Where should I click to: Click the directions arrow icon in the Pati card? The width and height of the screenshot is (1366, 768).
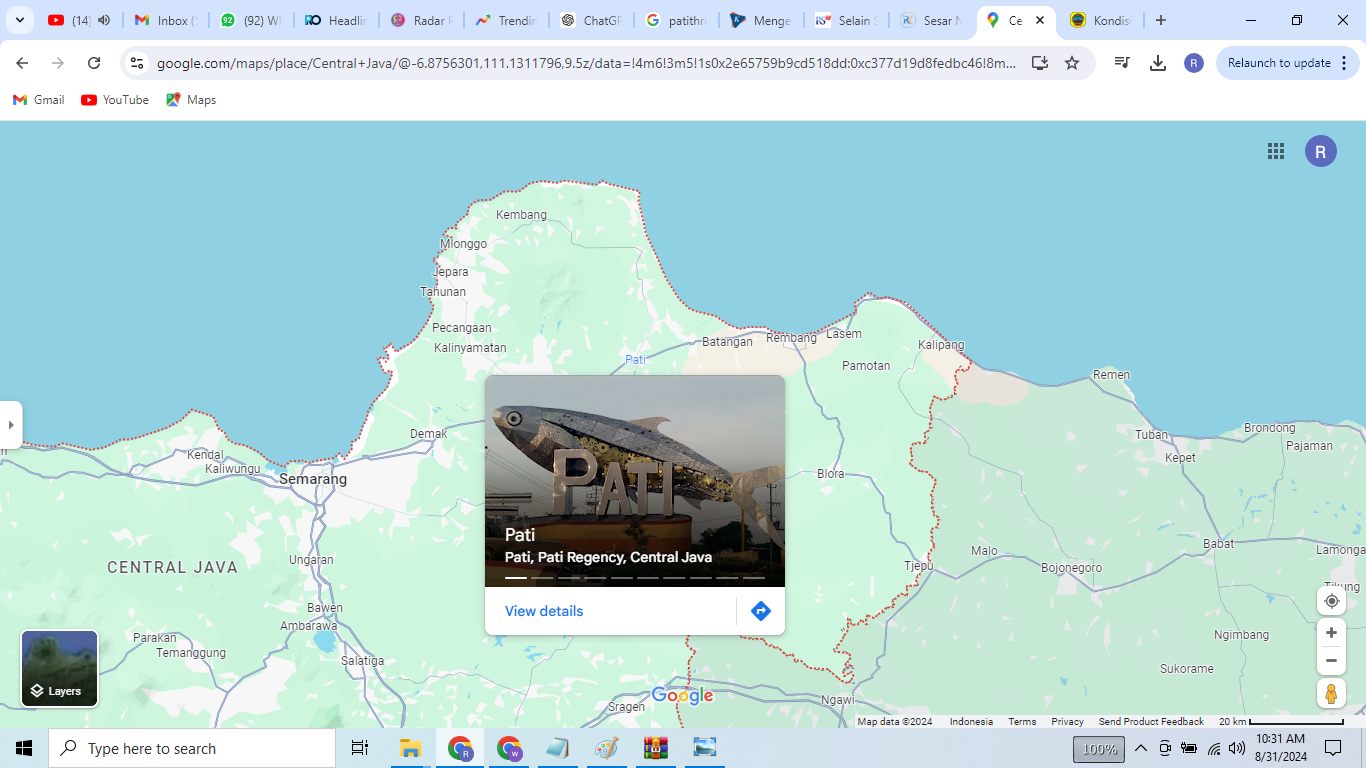761,611
